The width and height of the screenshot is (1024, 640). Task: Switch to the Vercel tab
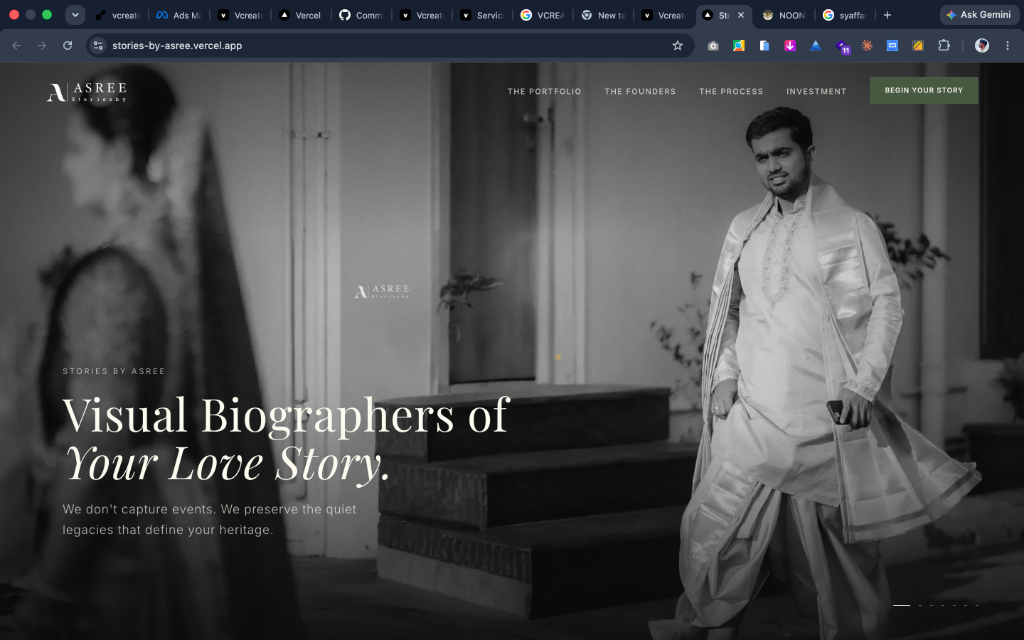(x=300, y=15)
